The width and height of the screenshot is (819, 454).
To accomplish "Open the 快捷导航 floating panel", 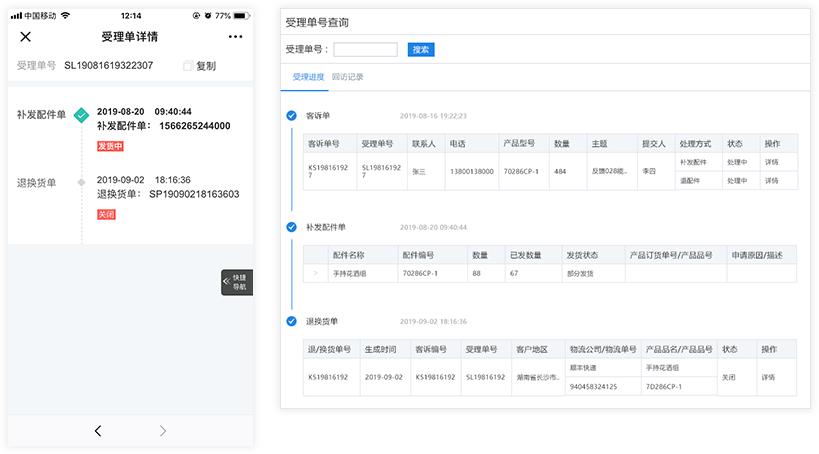I will coord(237,282).
